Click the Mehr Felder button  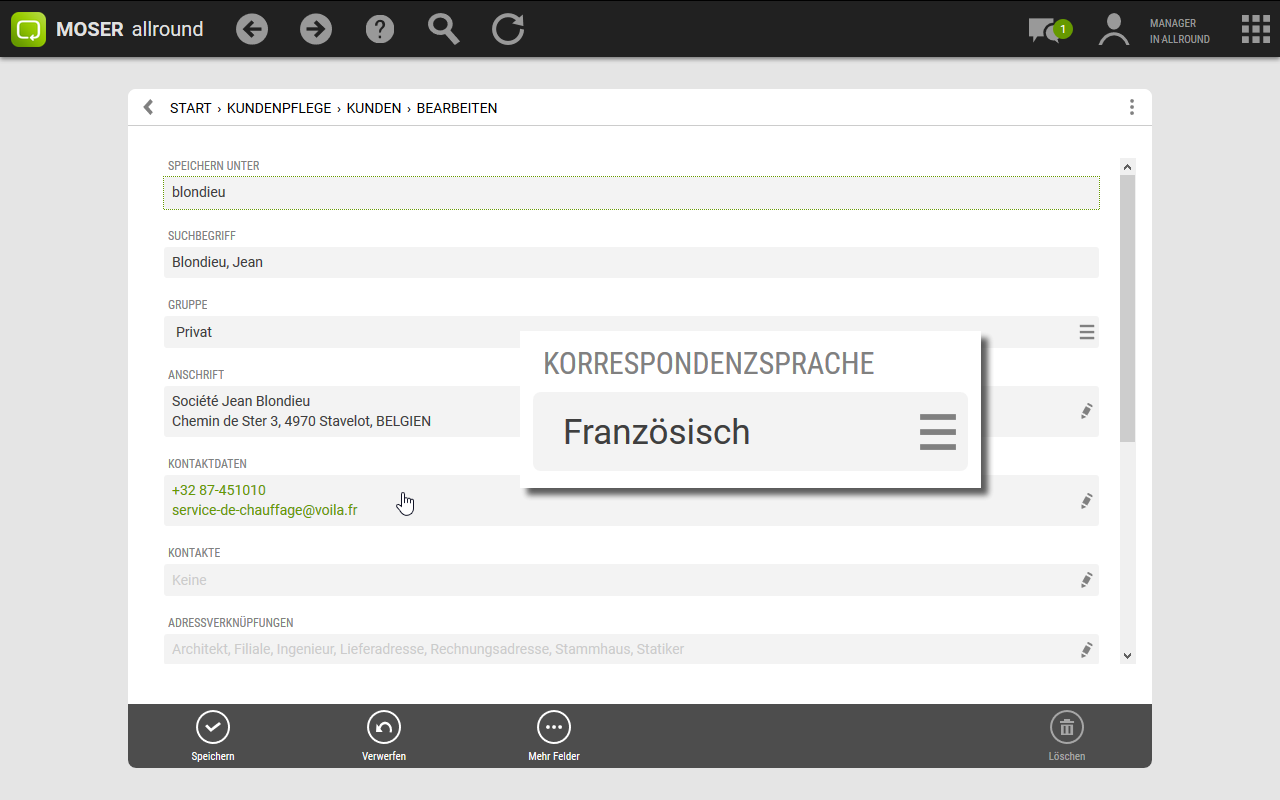[x=554, y=737]
